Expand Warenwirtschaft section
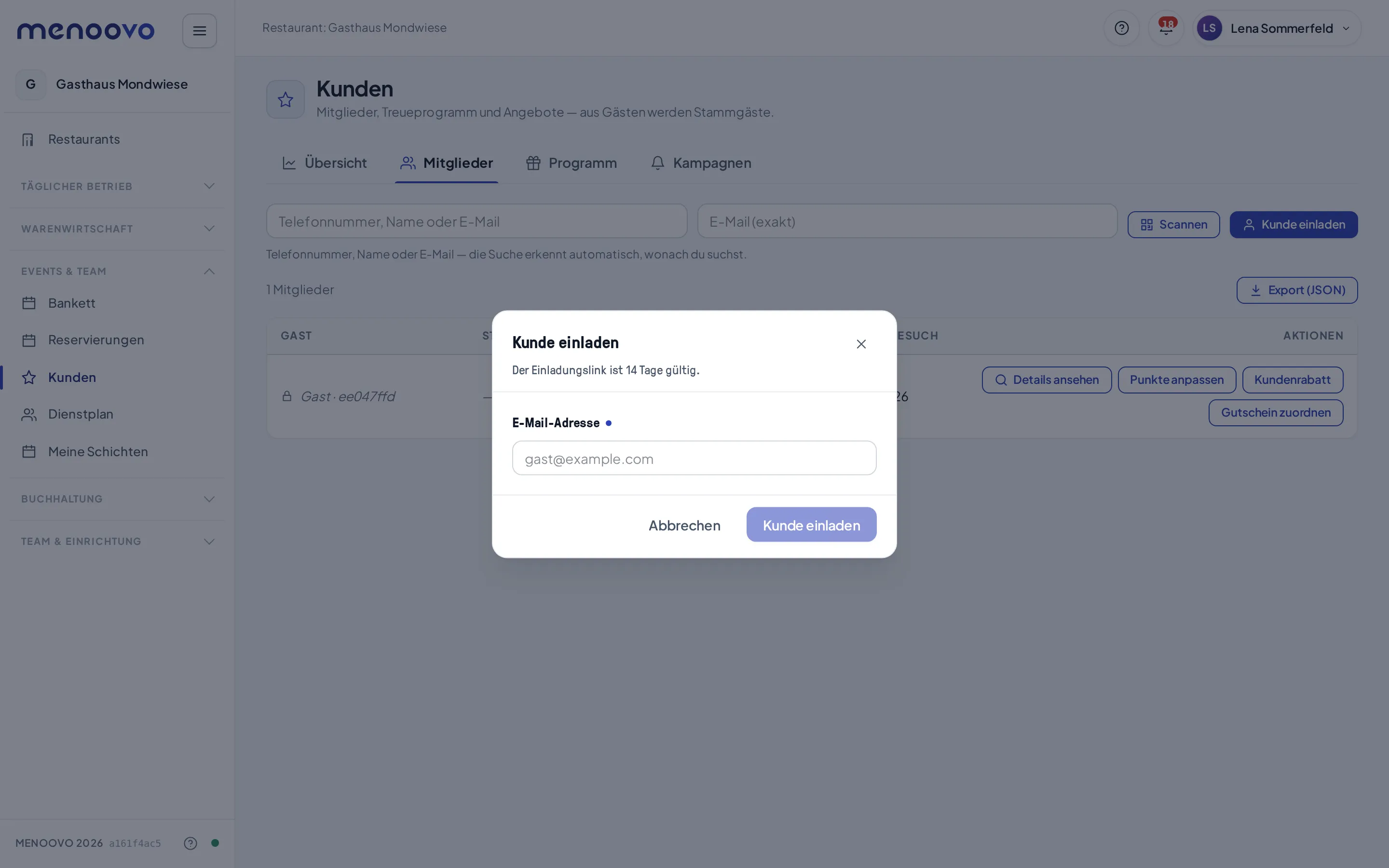Image resolution: width=1389 pixels, height=868 pixels. coord(117,229)
